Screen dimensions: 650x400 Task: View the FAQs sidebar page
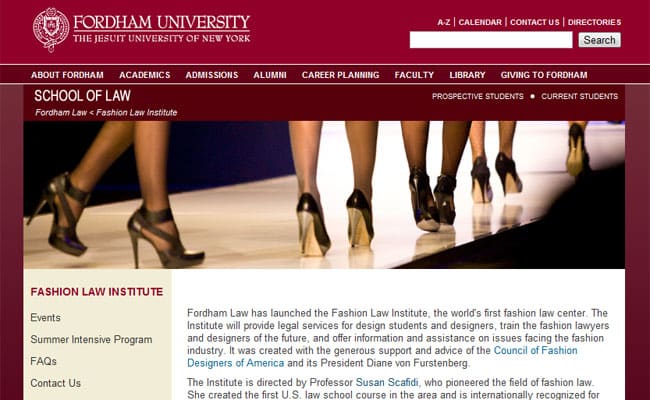coord(43,361)
